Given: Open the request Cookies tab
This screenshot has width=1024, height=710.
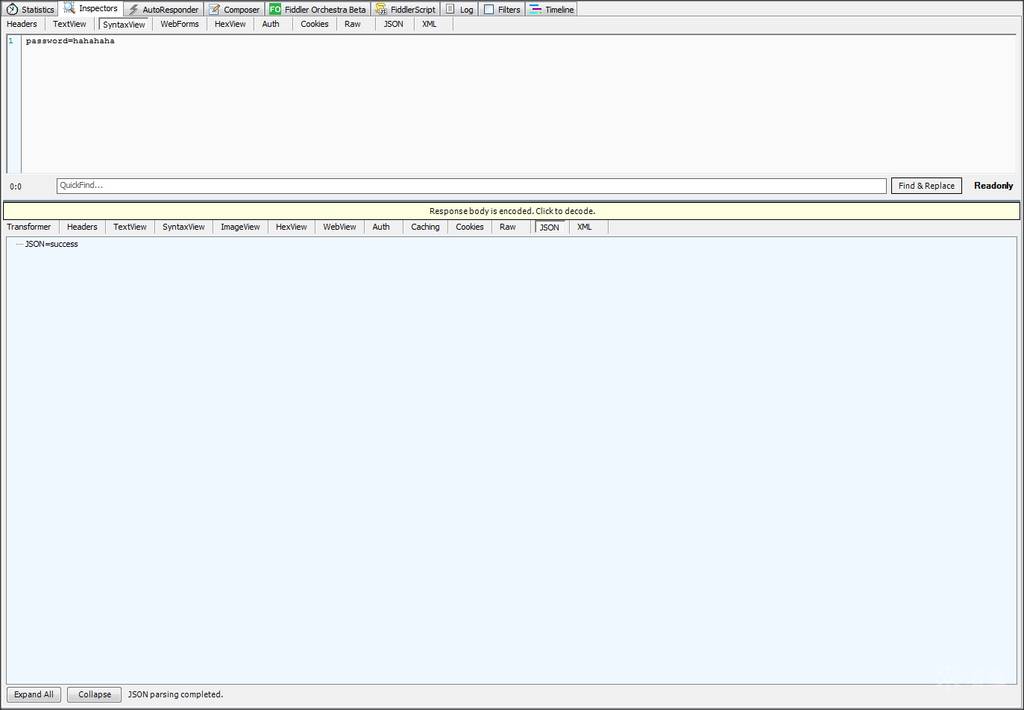Looking at the screenshot, I should click(x=314, y=24).
